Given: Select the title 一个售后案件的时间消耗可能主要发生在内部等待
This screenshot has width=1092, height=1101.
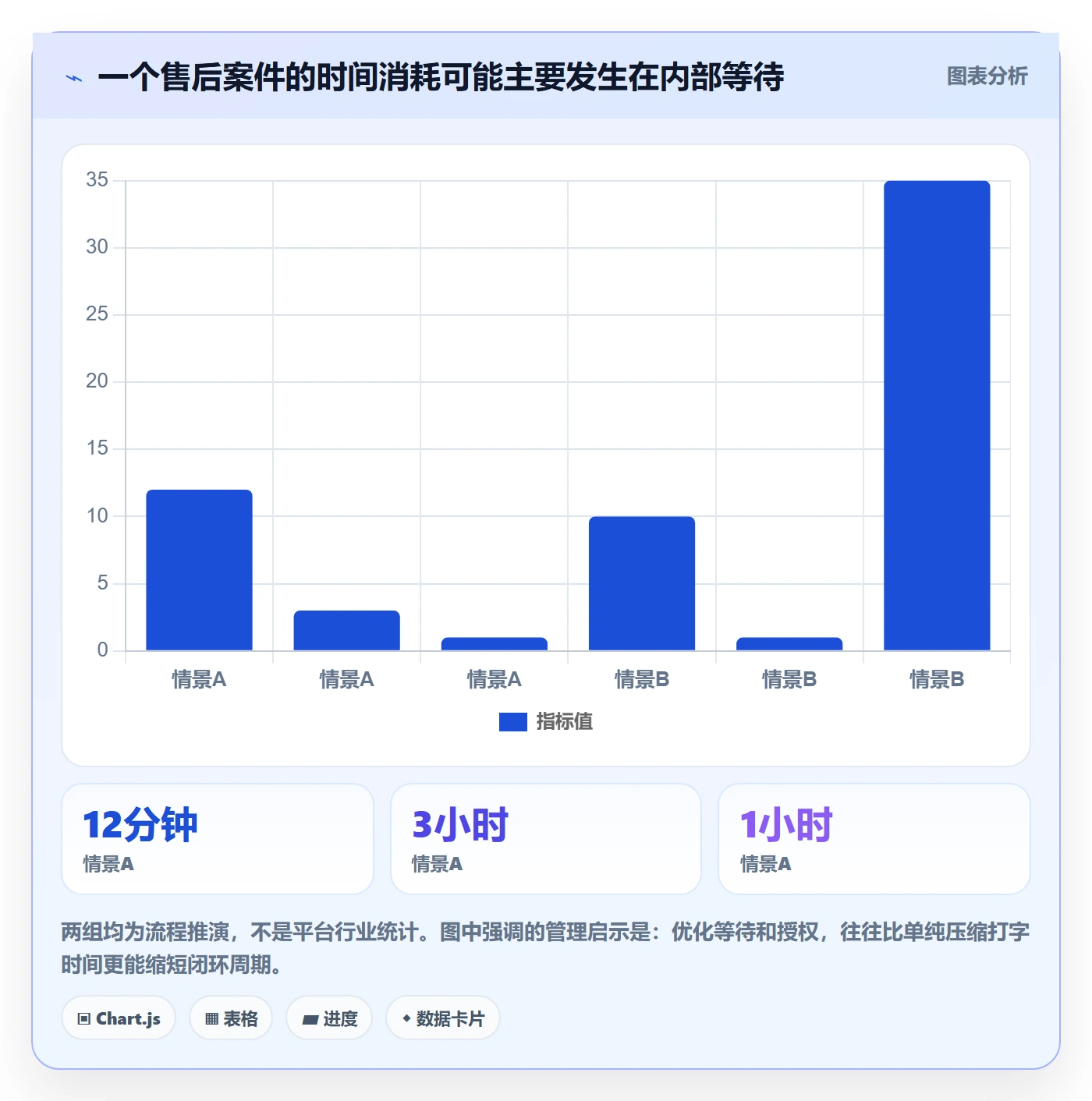Looking at the screenshot, I should coord(441,77).
